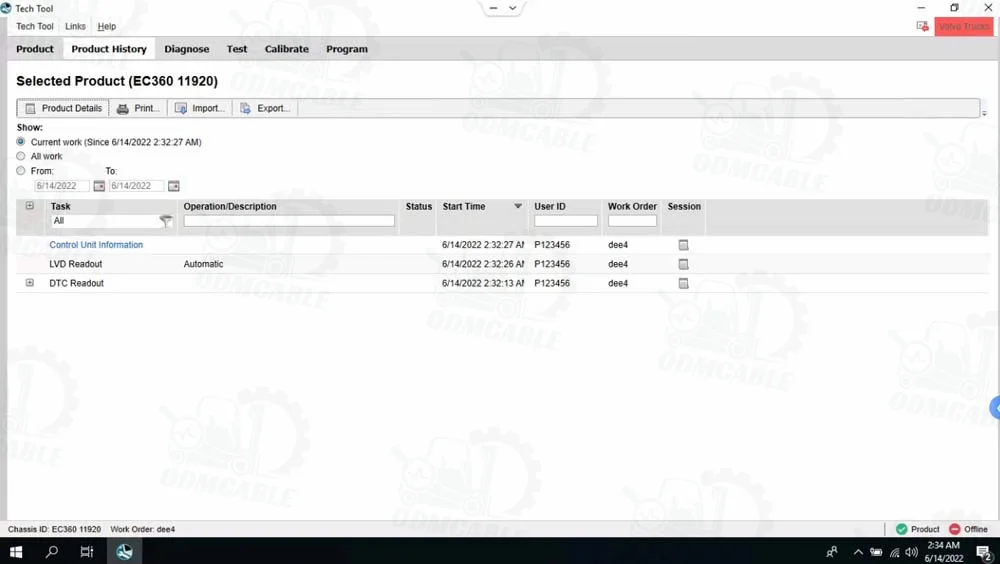Click the message icon beside Volvo Trucks
The width and height of the screenshot is (1000, 564).
point(922,26)
